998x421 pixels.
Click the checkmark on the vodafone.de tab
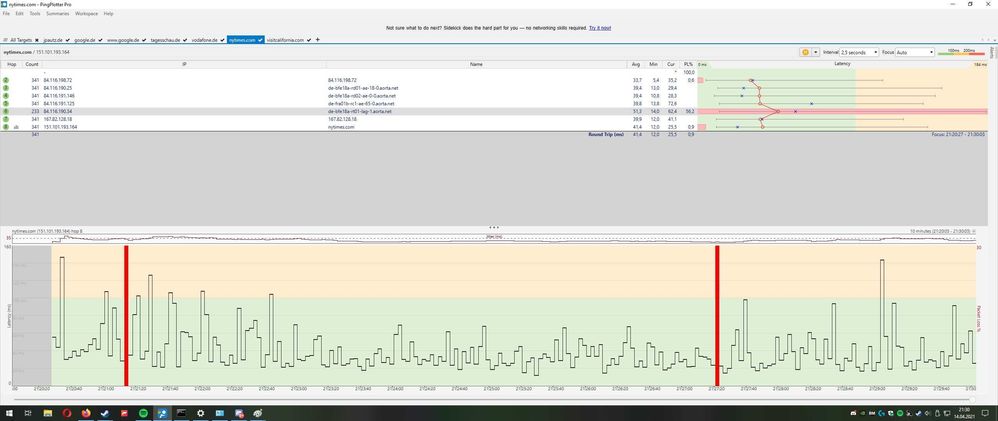[223, 39]
